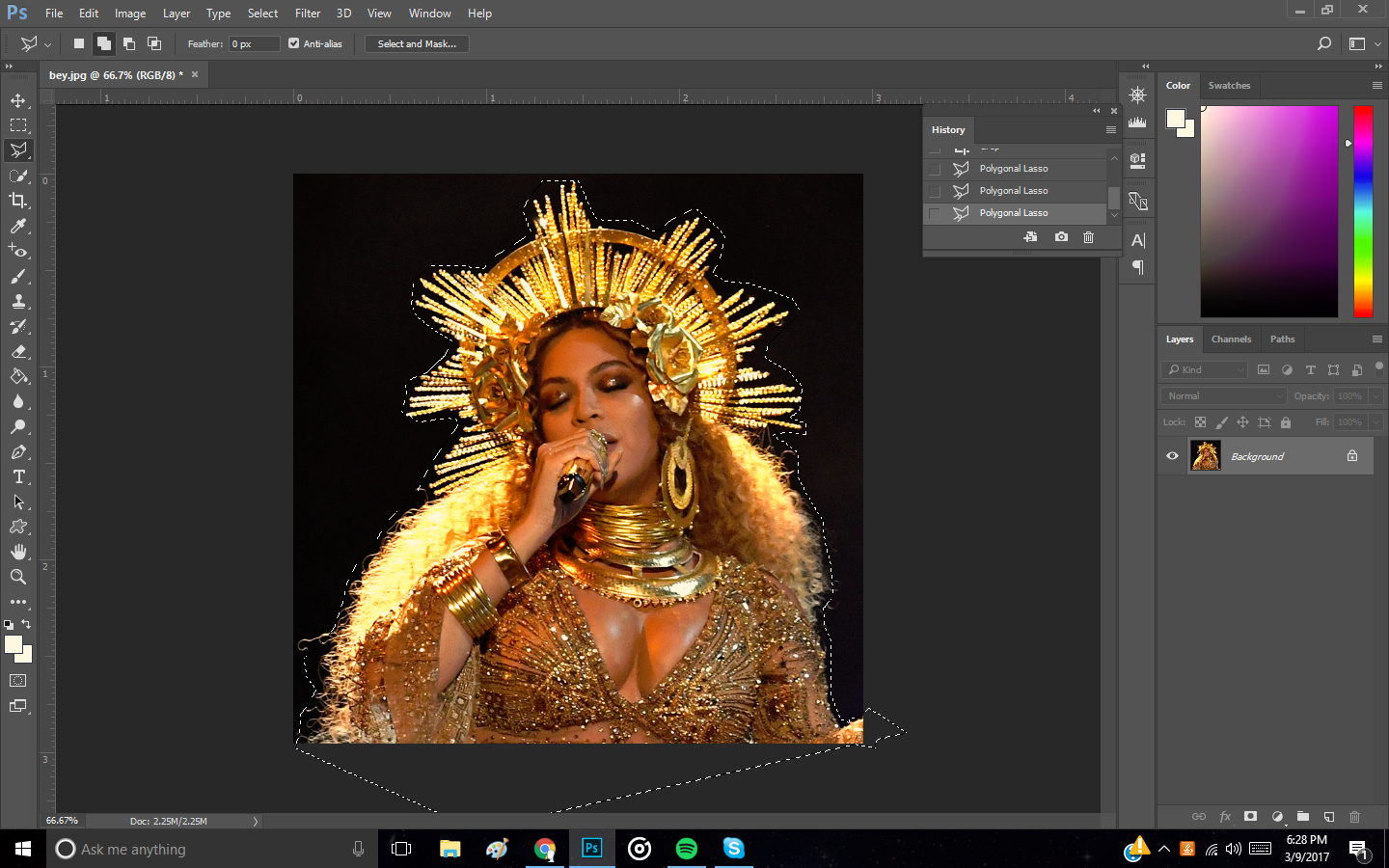
Task: Delete current state in History panel
Action: click(1088, 237)
